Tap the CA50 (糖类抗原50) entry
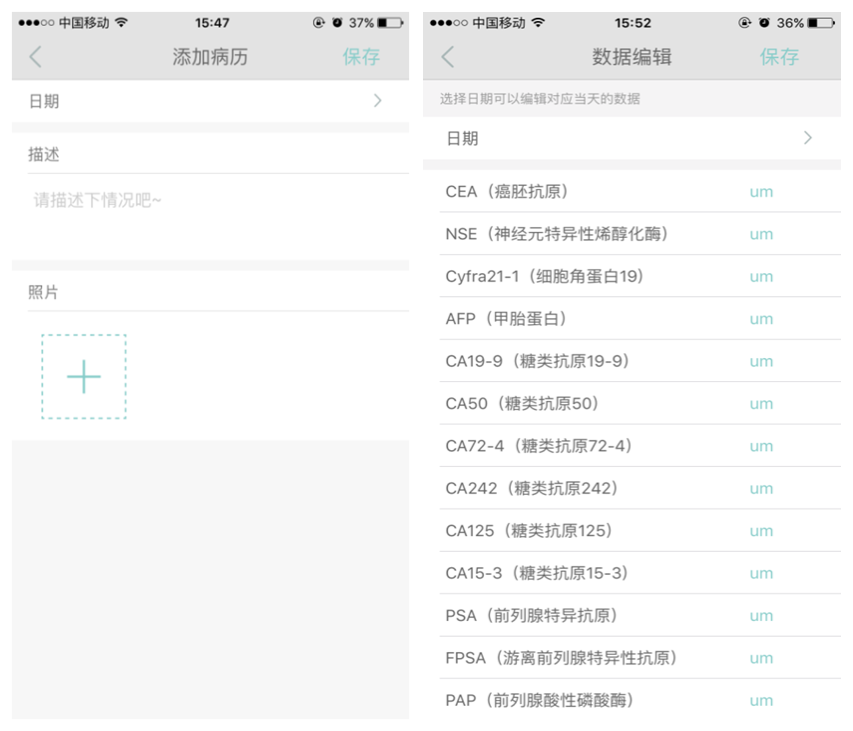 tap(522, 404)
